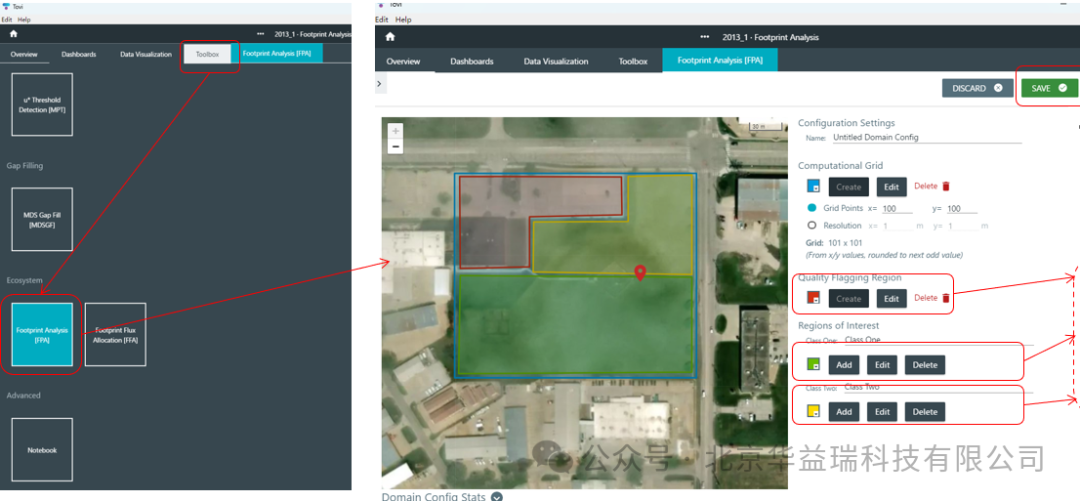The width and height of the screenshot is (1080, 501).
Task: Open the MDS Gap Fill [MDSGF] tile
Action: 42,218
